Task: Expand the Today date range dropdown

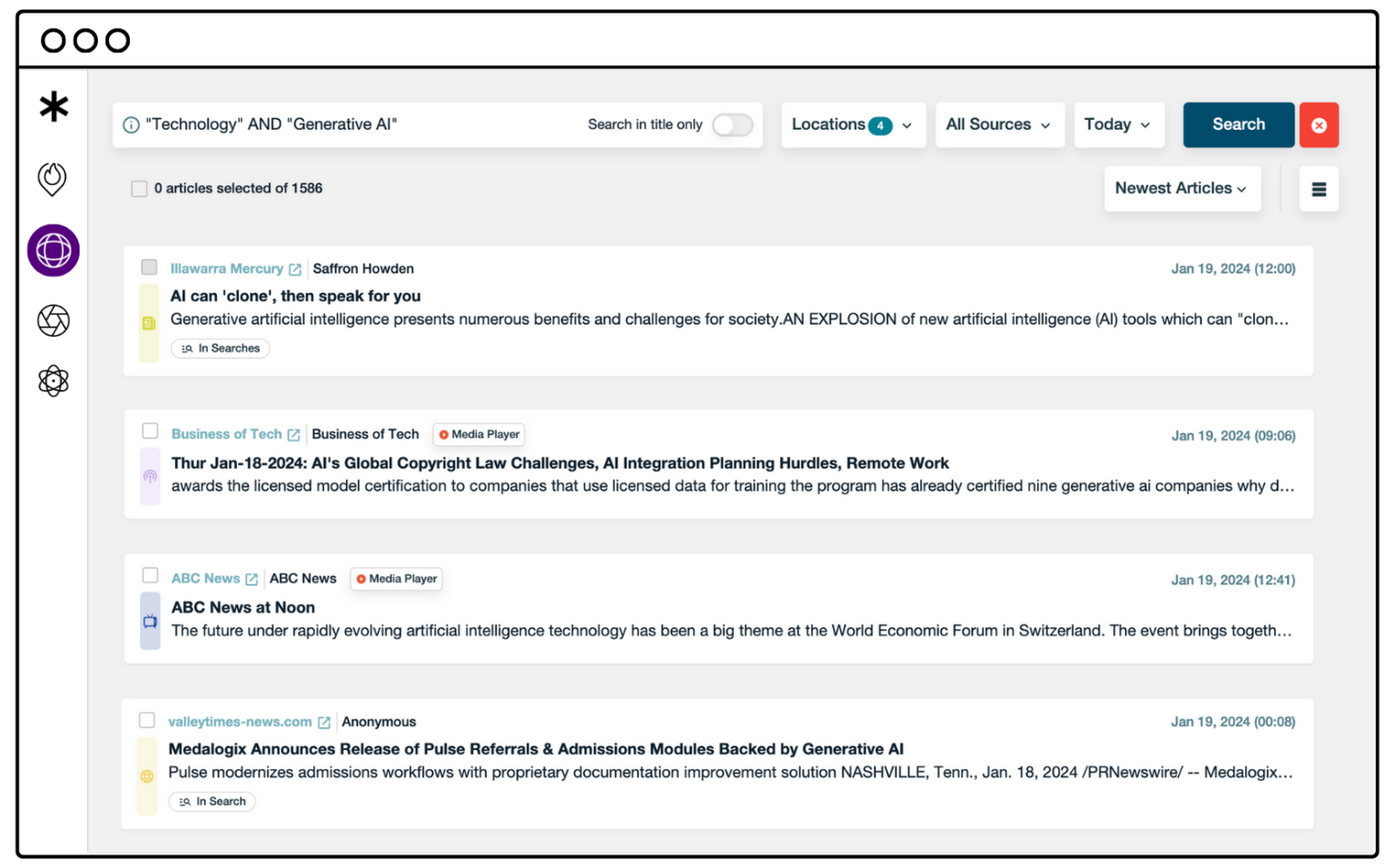Action: [1117, 125]
